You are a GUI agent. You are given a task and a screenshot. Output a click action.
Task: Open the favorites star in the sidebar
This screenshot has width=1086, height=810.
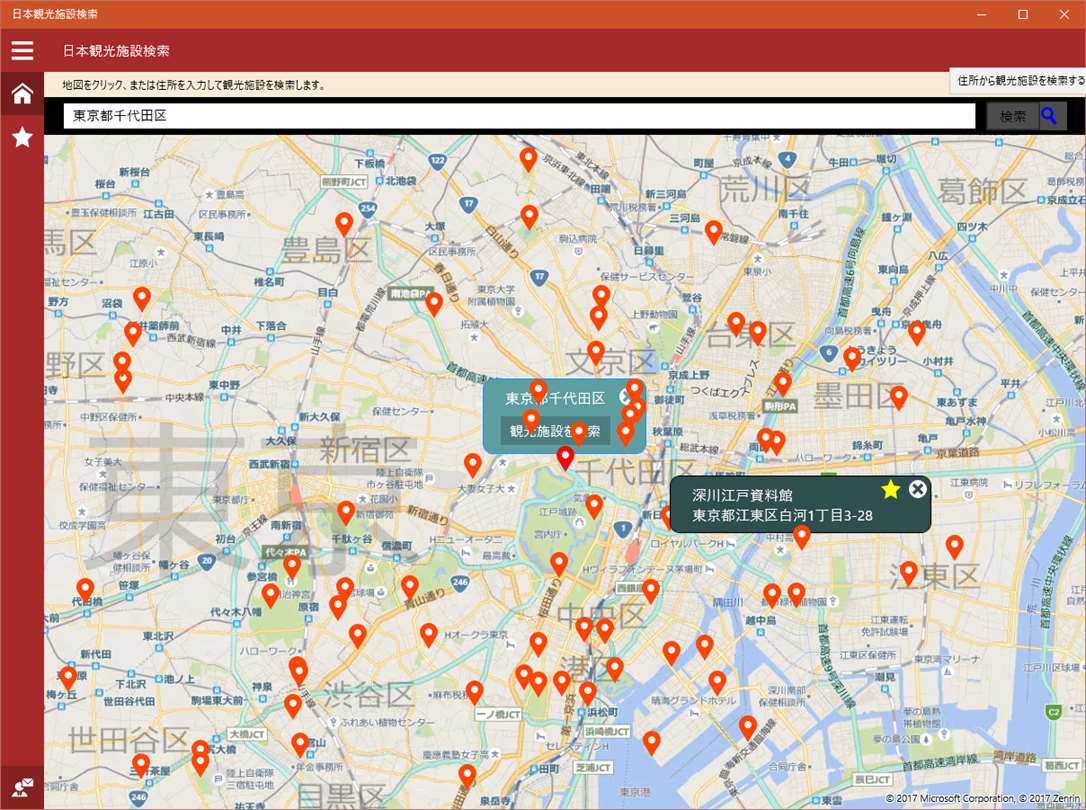[22, 137]
